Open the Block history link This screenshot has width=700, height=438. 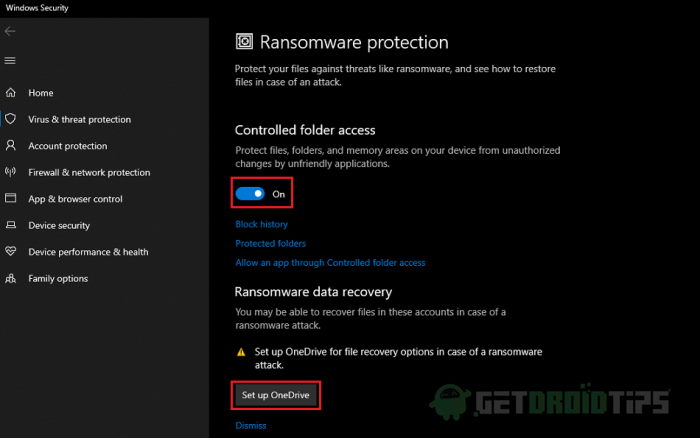(x=262, y=224)
